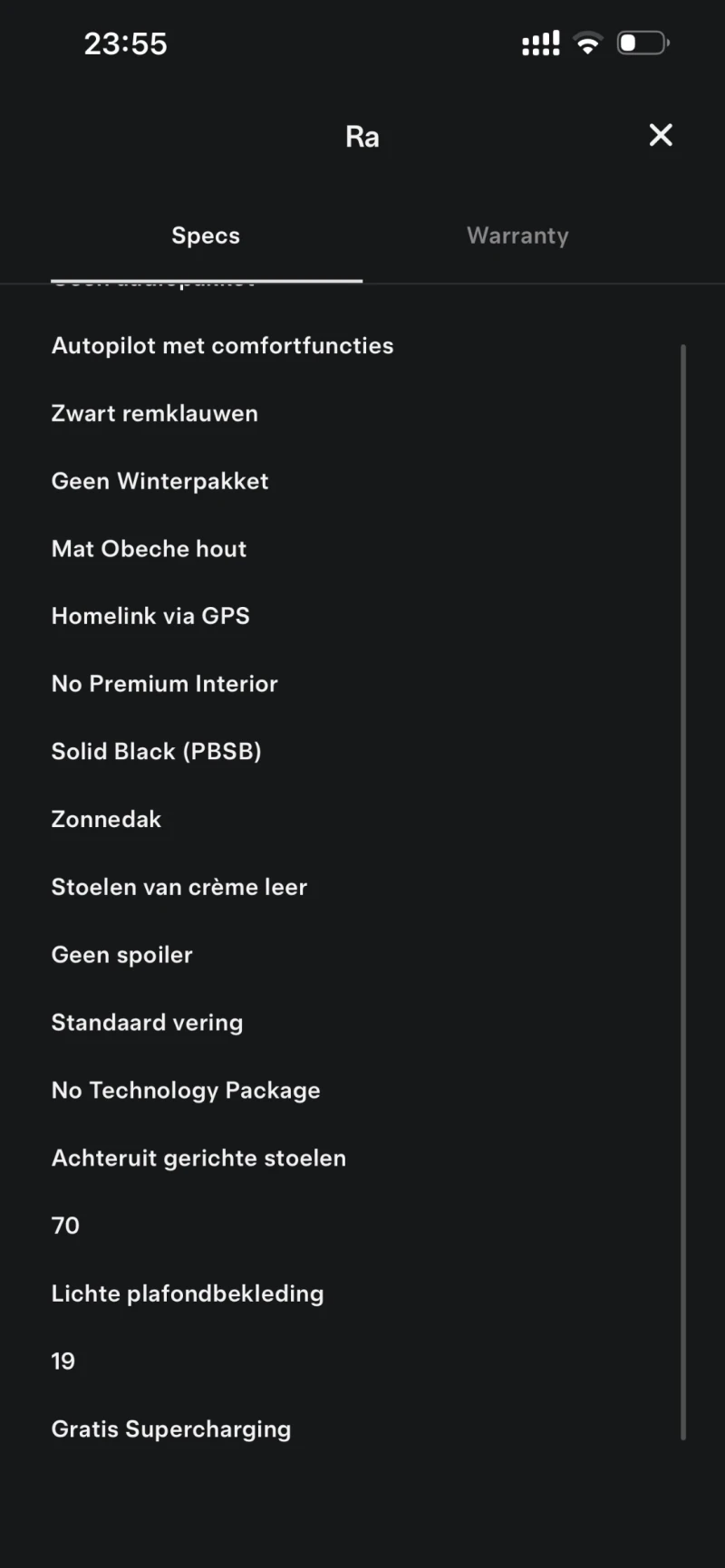Tap the cellular signal bars icon
The image size is (725, 1568).
540,43
